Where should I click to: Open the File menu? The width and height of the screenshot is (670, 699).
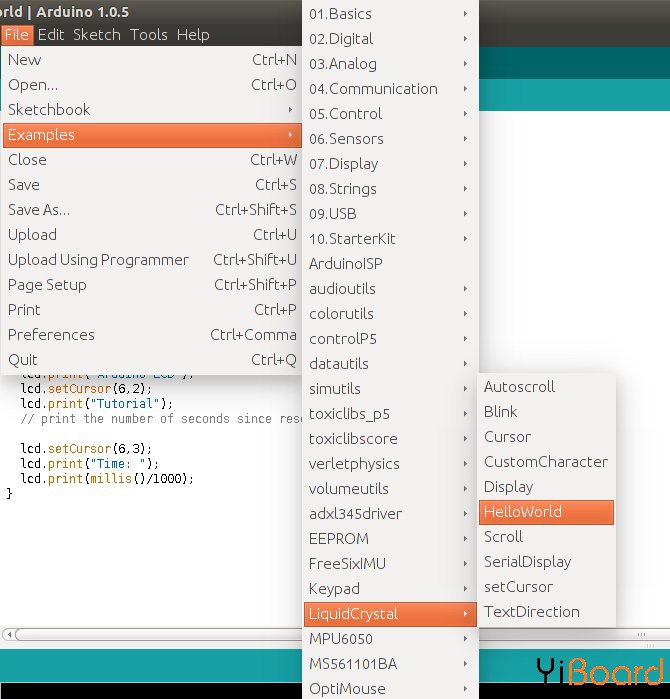pyautogui.click(x=17, y=35)
